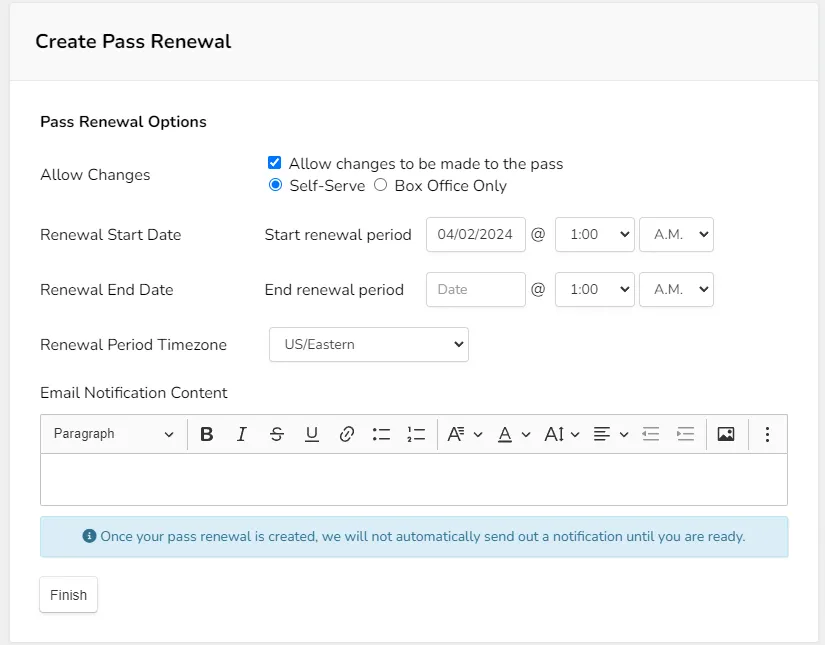Screen dimensions: 825x645
Task: Click inside the email notification text area
Action: [414, 479]
